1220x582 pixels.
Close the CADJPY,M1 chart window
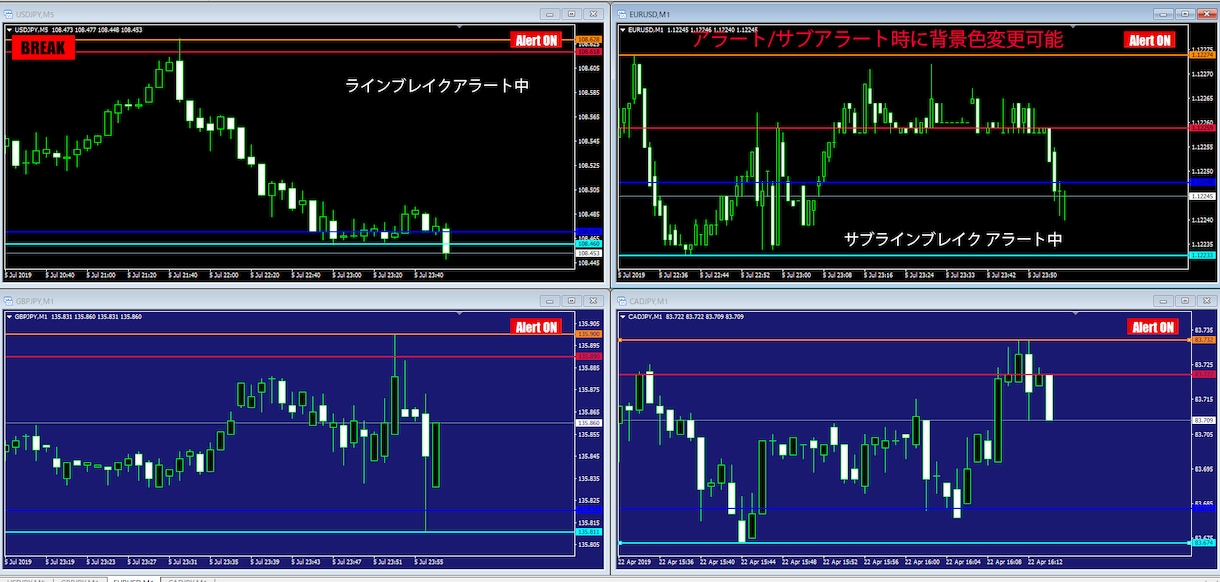pyautogui.click(x=1206, y=300)
